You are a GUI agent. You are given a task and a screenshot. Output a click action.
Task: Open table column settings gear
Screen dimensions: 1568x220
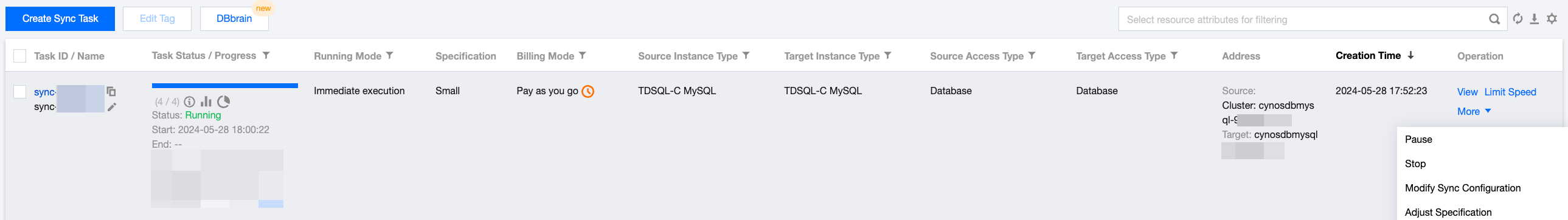(x=1552, y=19)
